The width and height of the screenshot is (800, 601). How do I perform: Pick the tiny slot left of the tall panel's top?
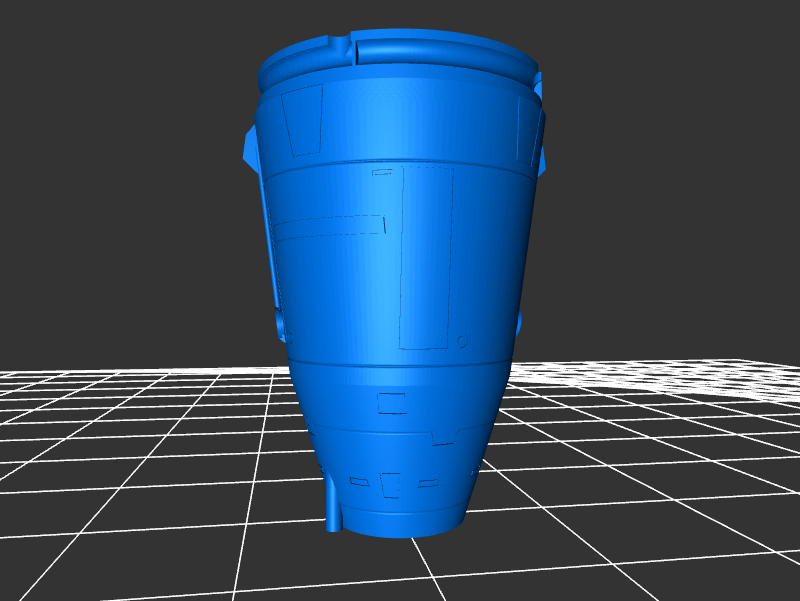tap(382, 173)
